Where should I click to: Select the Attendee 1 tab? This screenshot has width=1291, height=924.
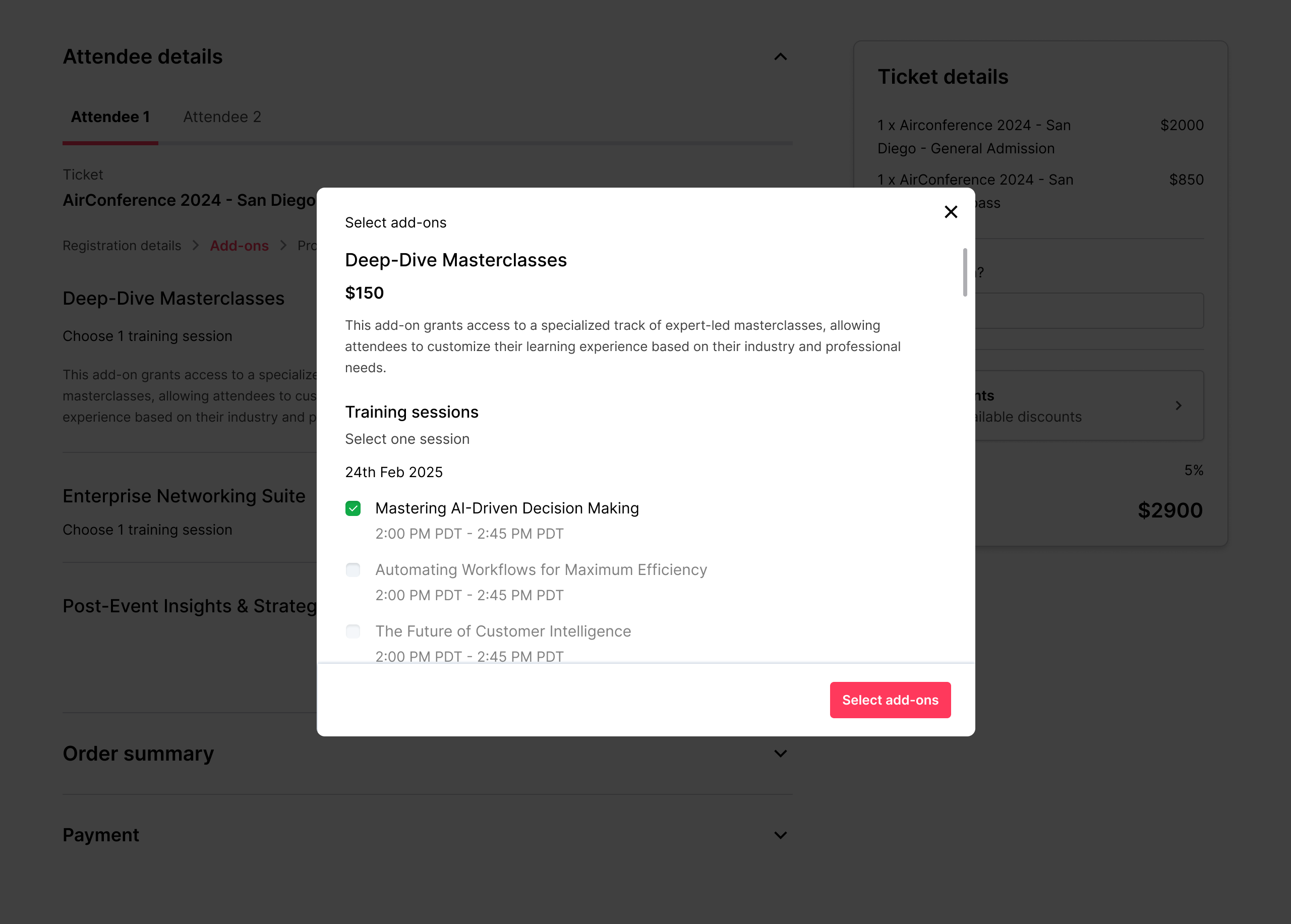coord(110,117)
